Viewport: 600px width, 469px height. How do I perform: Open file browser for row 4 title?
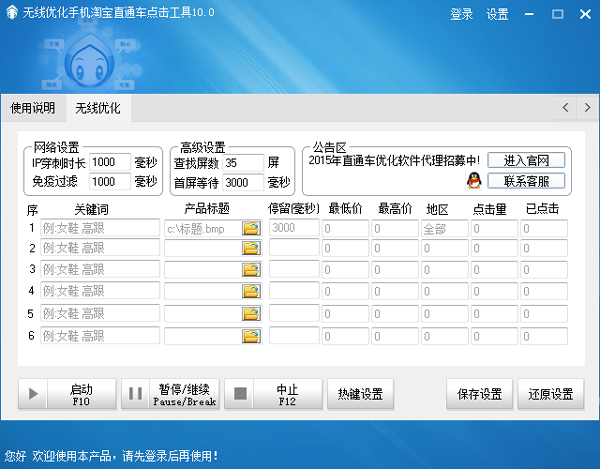tap(250, 292)
